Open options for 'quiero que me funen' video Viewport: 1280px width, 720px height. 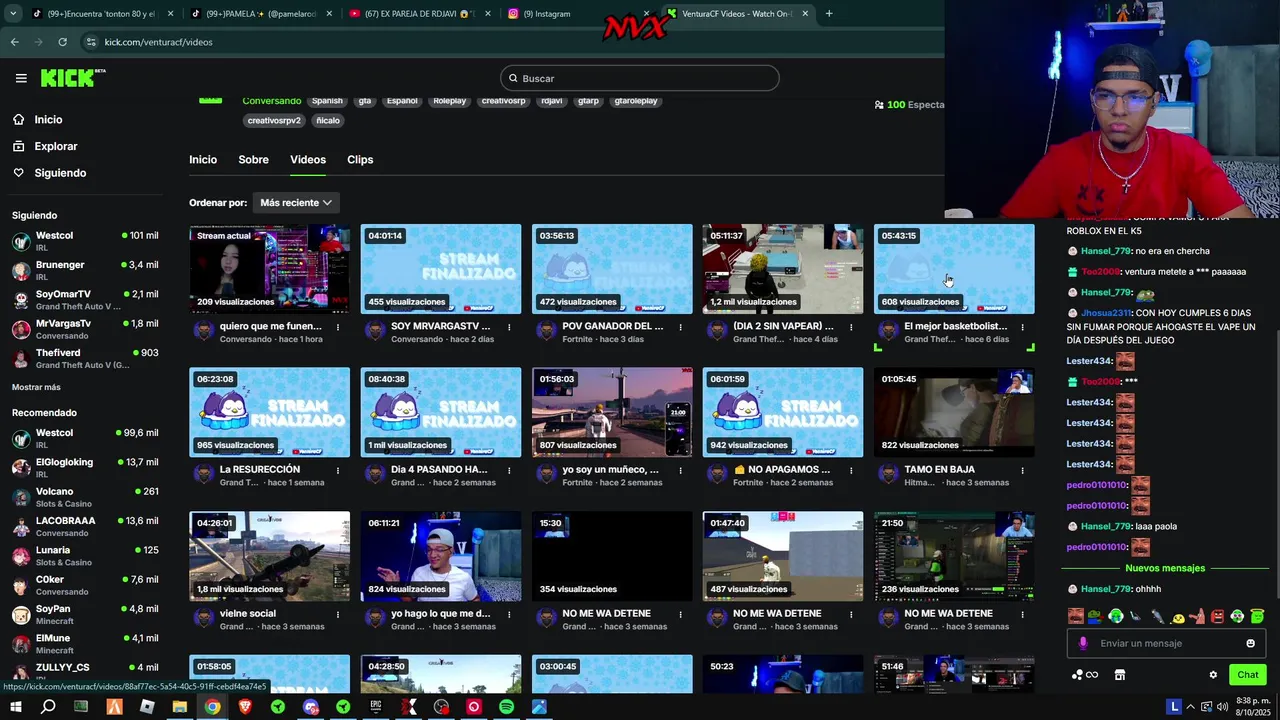click(338, 327)
